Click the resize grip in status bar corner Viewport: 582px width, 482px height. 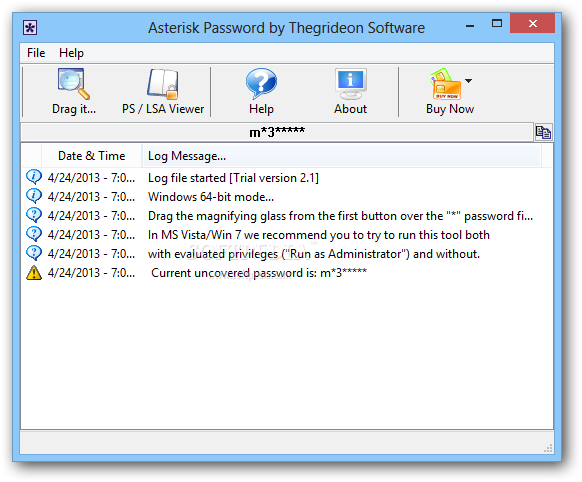548,448
